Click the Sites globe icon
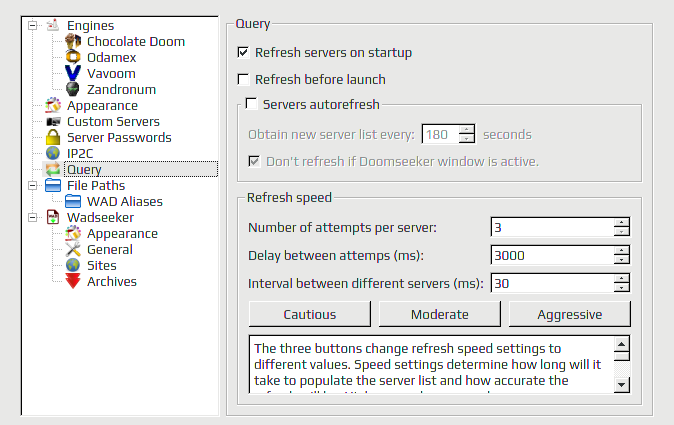 73,265
